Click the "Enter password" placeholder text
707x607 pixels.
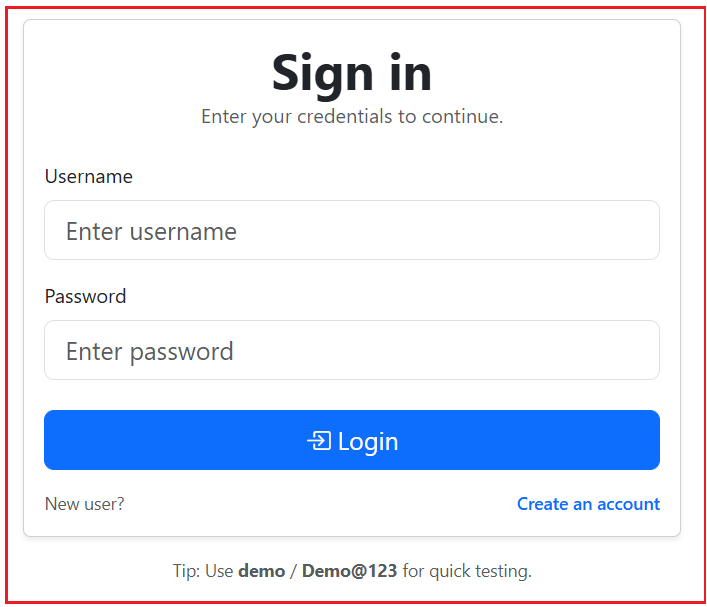(x=150, y=352)
